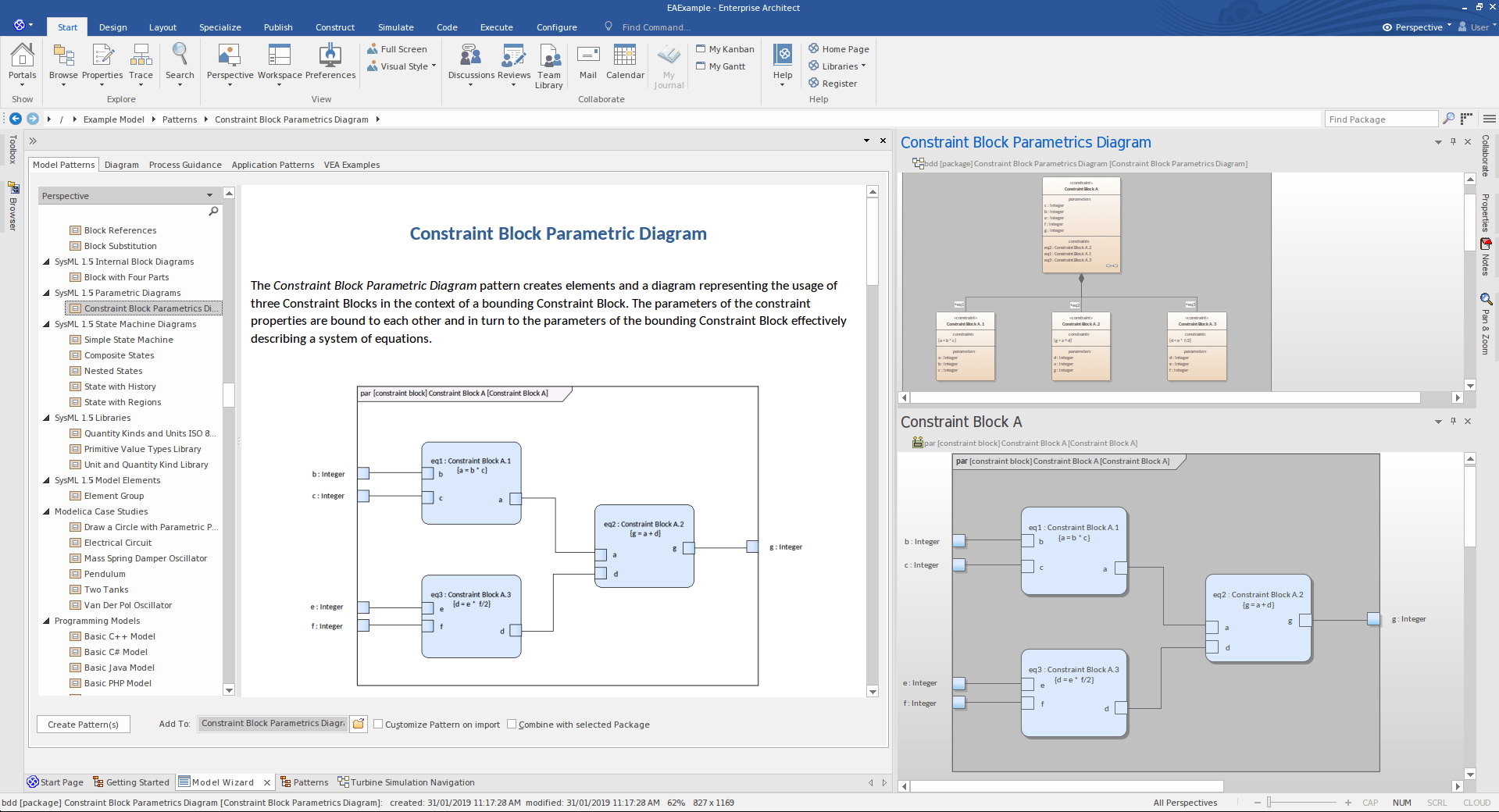
Task: Collapse the SysML 1.5 Parametric Diagrams group
Action: [45, 293]
